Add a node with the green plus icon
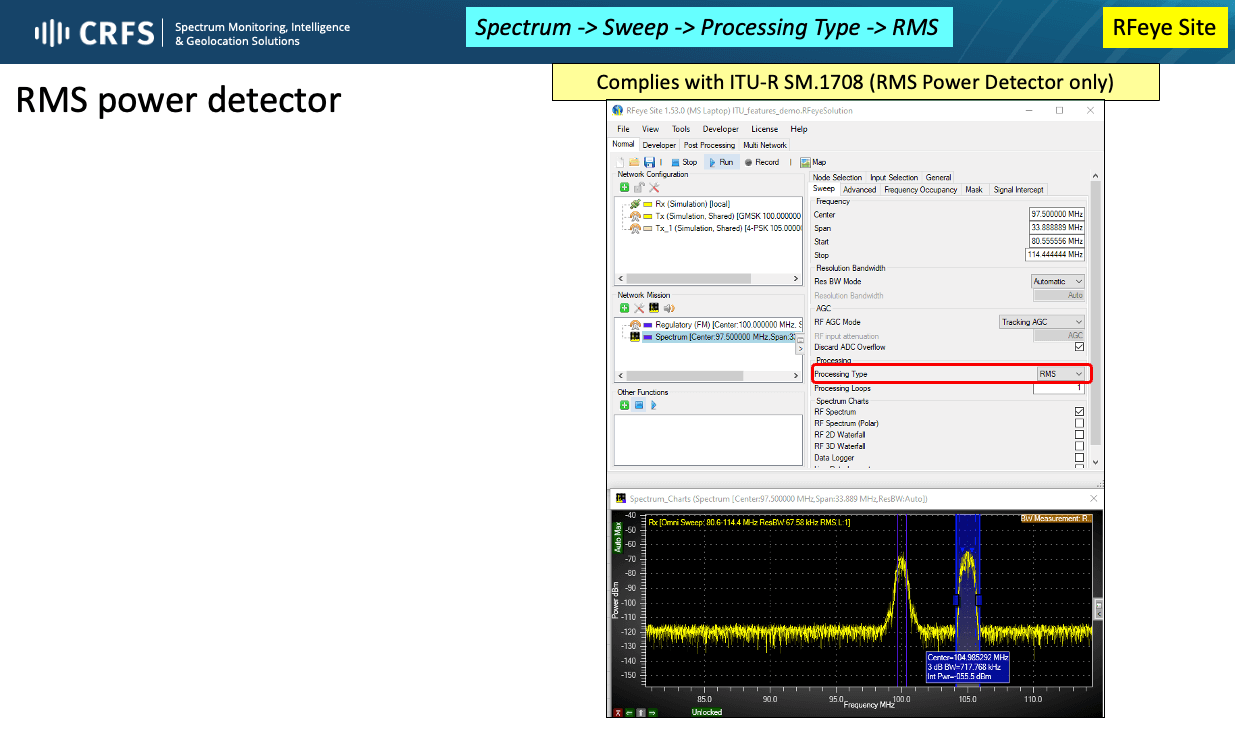The height and width of the screenshot is (745, 1235). [623, 187]
